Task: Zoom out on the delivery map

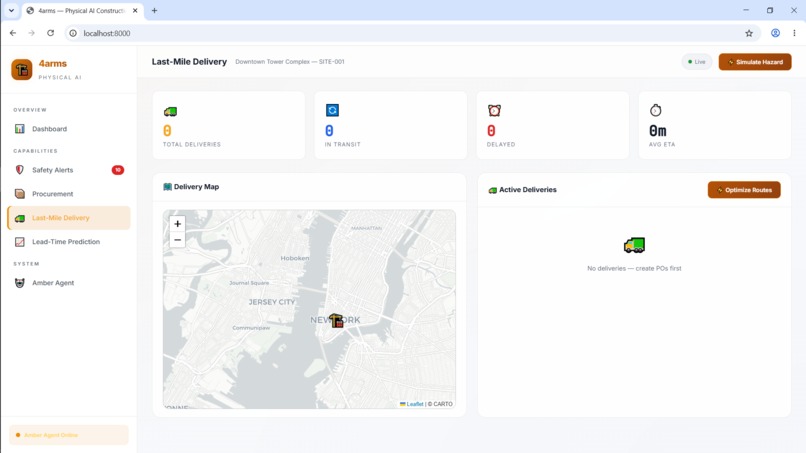Action: 177,240
